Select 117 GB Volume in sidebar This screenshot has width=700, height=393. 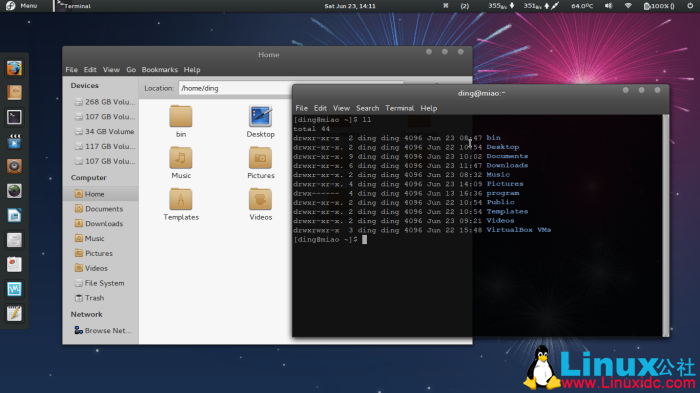pos(104,146)
